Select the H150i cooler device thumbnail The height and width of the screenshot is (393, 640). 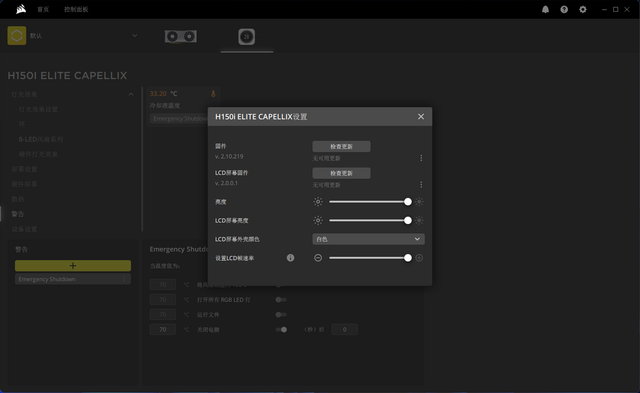tap(247, 37)
